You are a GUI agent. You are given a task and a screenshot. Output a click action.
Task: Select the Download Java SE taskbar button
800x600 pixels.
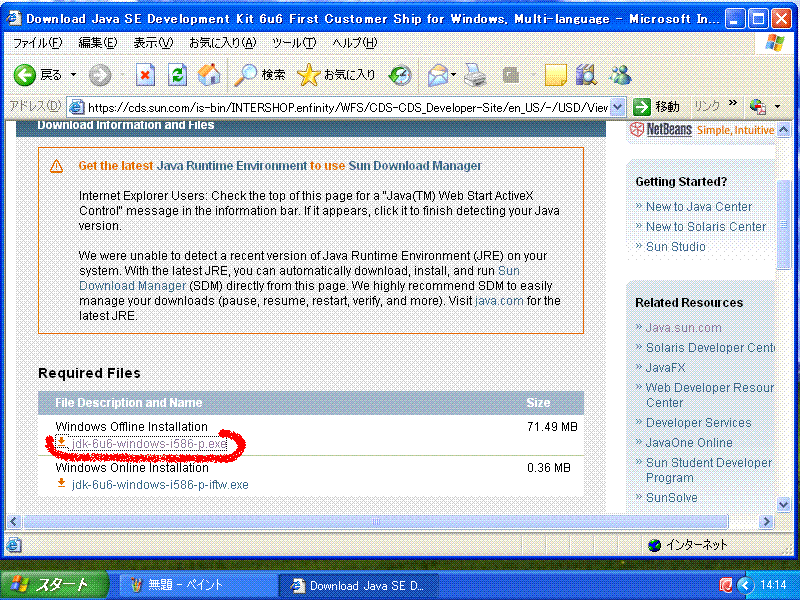tap(358, 585)
